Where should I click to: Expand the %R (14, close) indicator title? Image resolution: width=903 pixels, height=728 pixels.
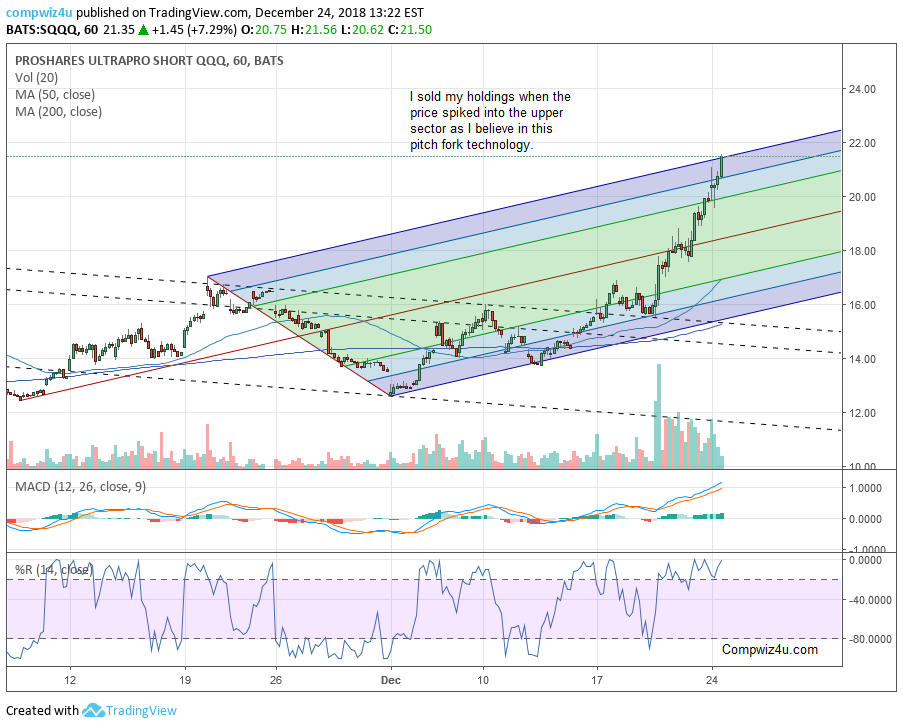(52, 569)
